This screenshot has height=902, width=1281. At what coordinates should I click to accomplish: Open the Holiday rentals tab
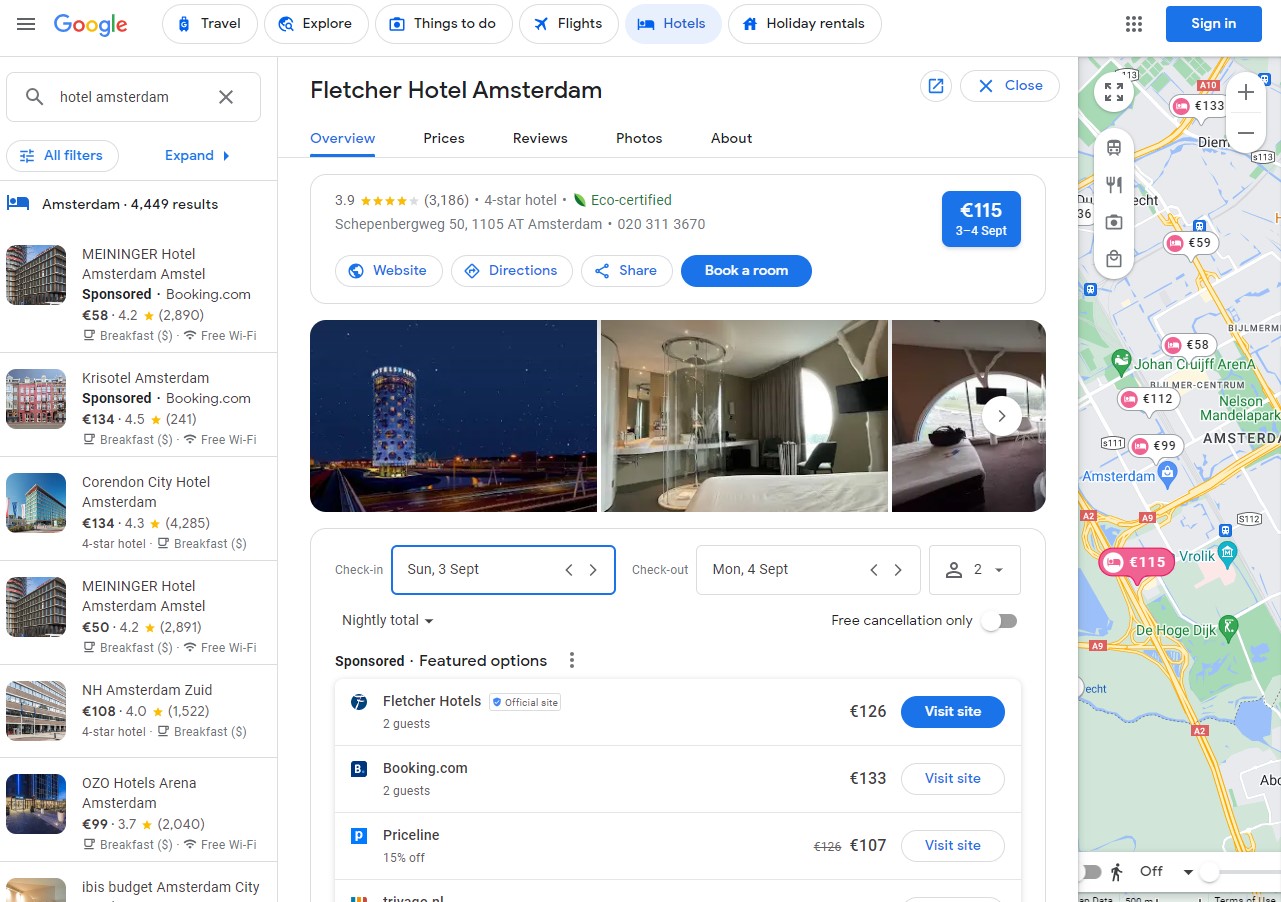pos(805,24)
